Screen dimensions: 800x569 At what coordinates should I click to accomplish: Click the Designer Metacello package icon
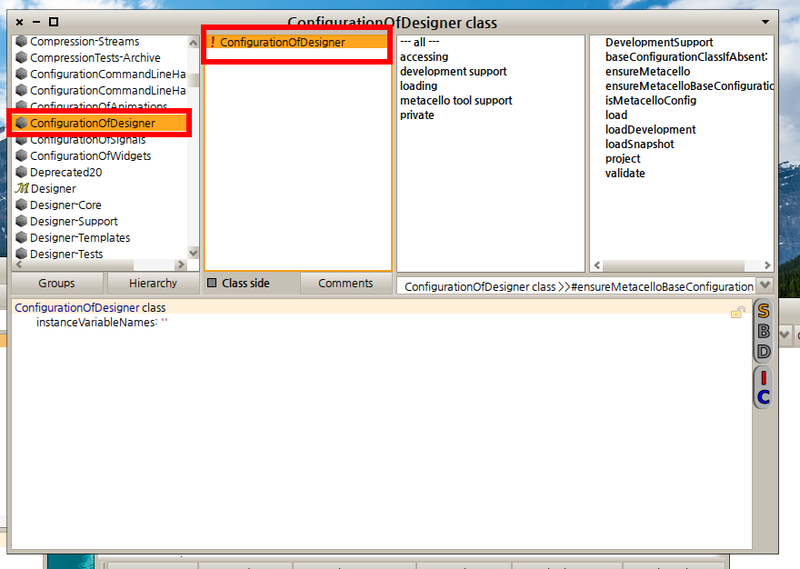(21, 189)
